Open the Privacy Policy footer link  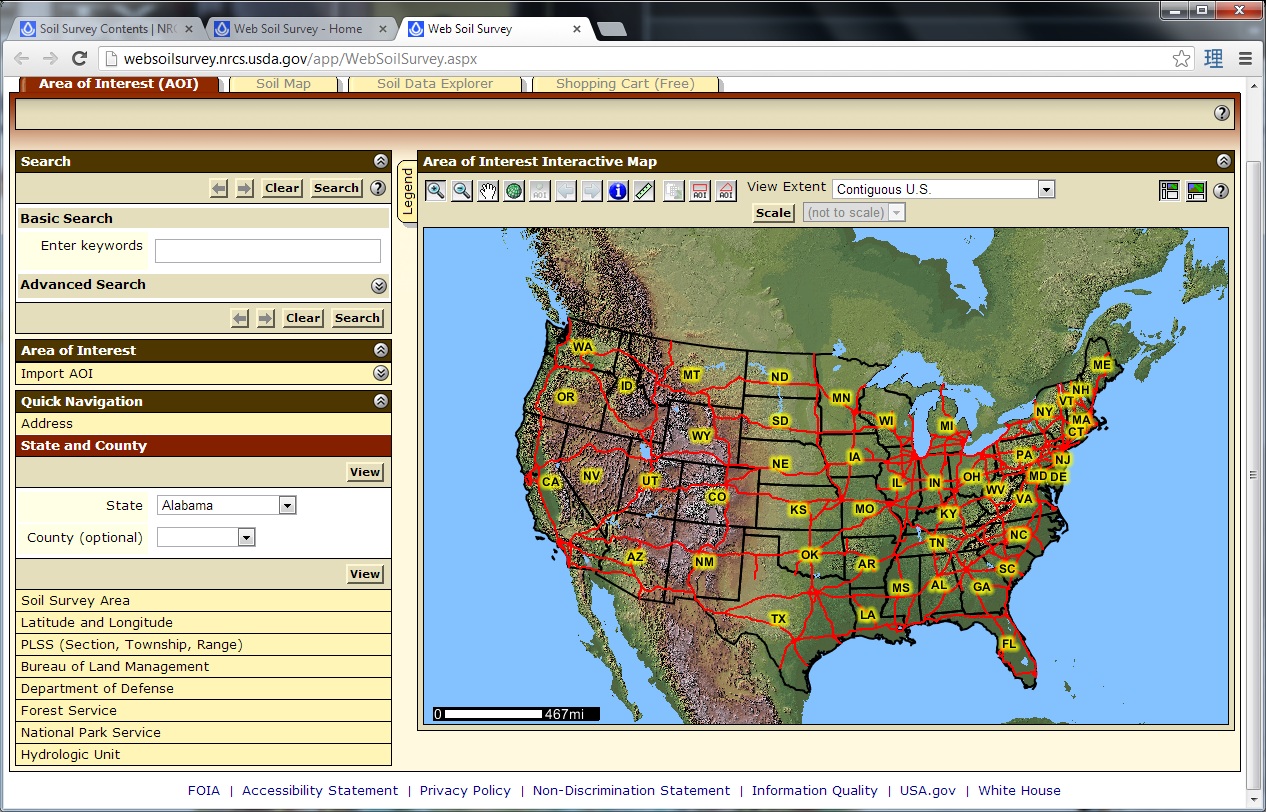coord(465,790)
